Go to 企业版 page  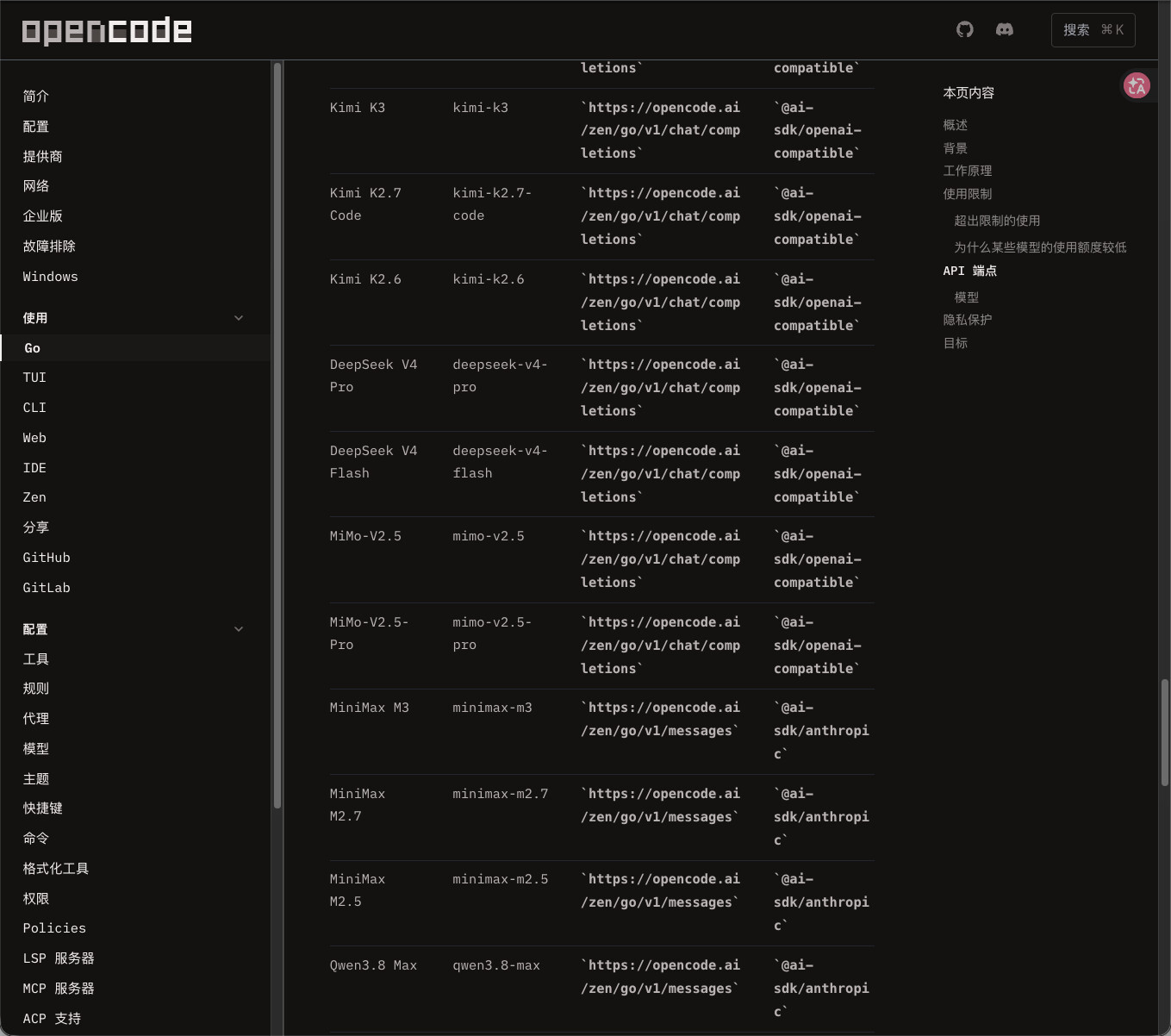pos(43,216)
